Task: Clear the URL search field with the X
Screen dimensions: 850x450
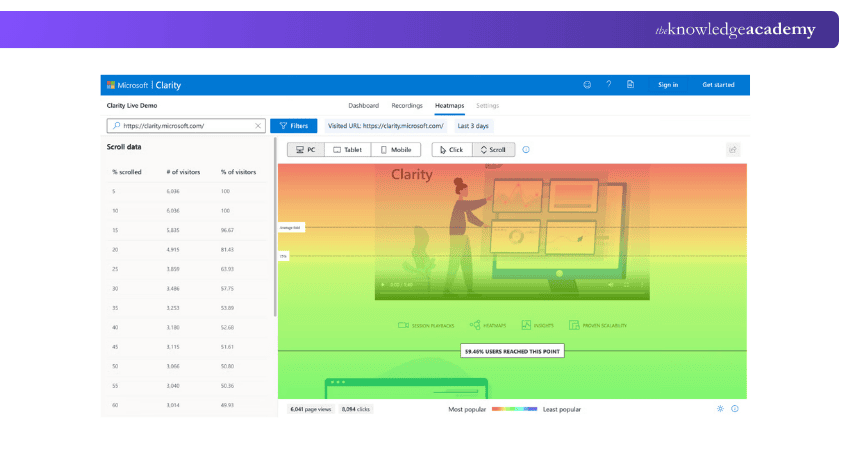Action: 258,126
